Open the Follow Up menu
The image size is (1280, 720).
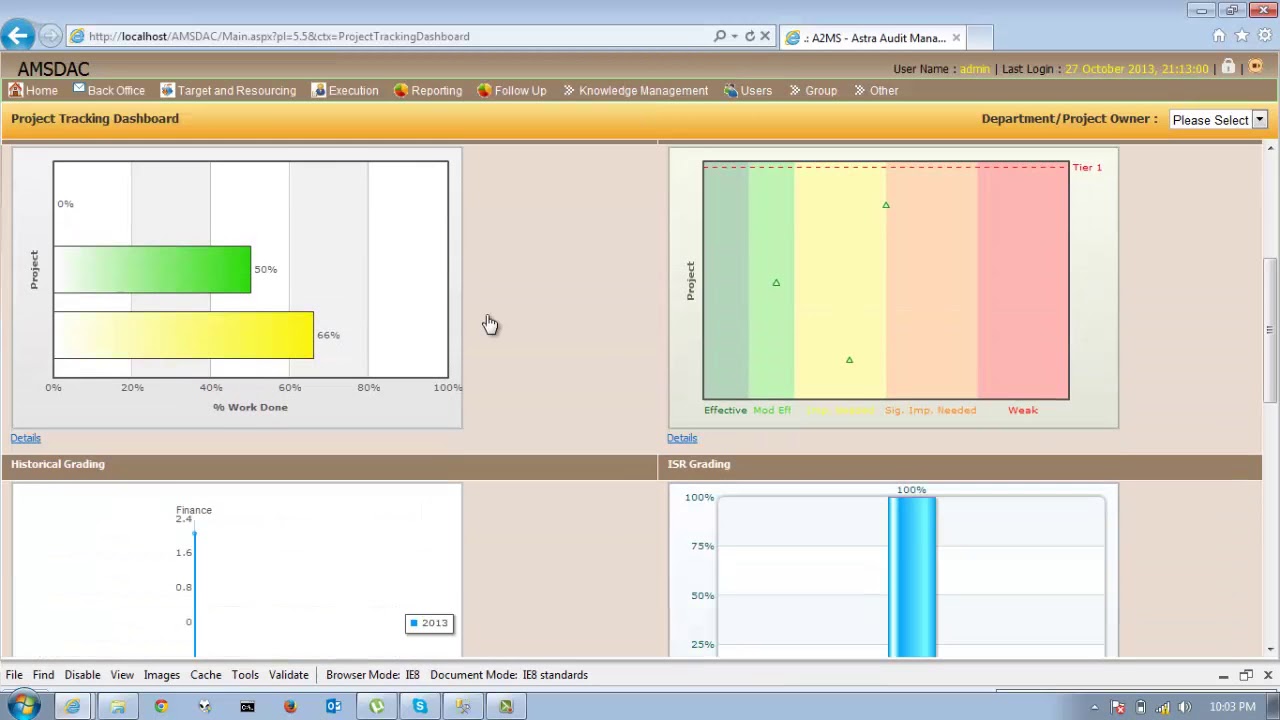click(x=512, y=90)
